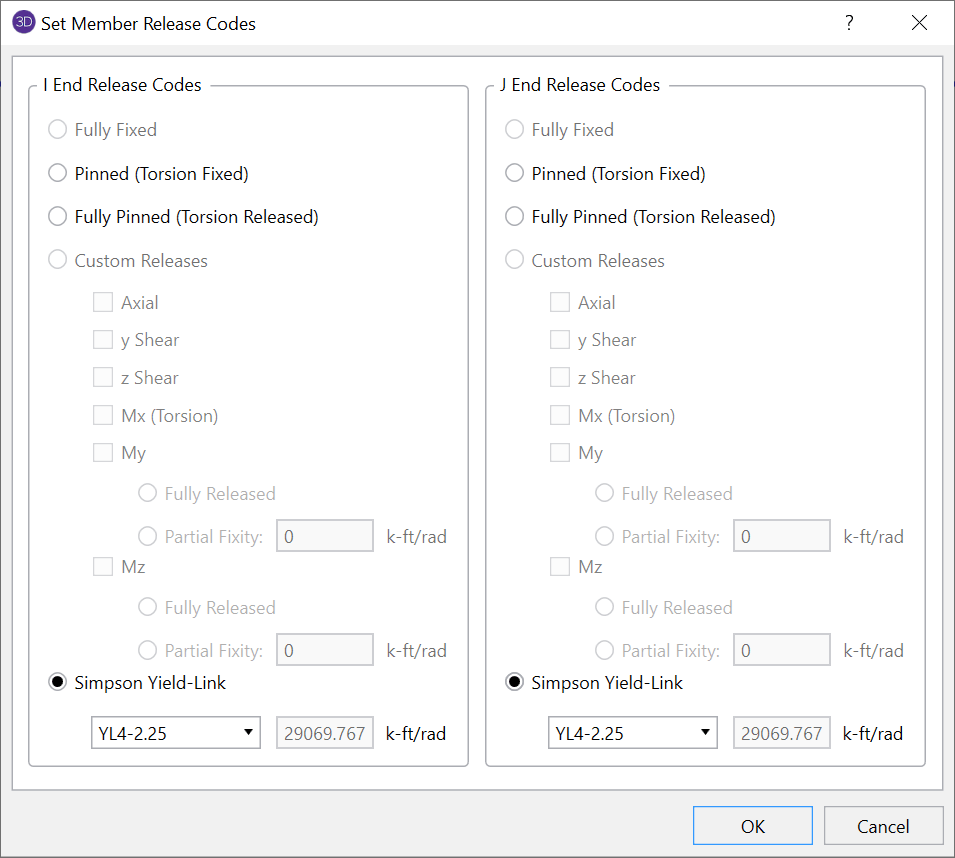The height and width of the screenshot is (858, 955).
Task: Select J End Pinned (Torsion Fixed) option
Action: click(515, 174)
